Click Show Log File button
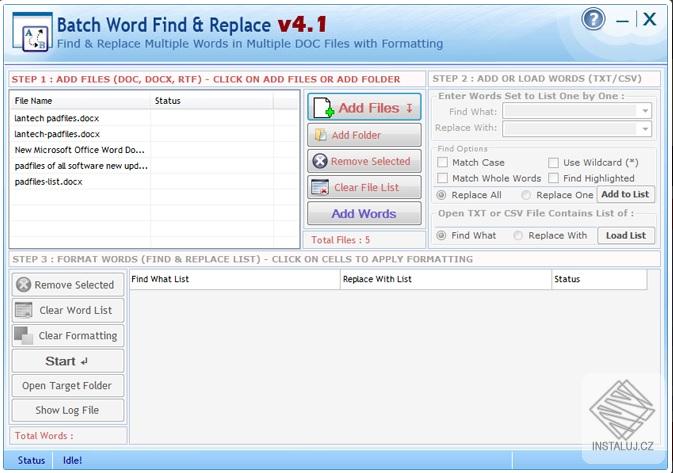673x473 pixels. [x=68, y=410]
